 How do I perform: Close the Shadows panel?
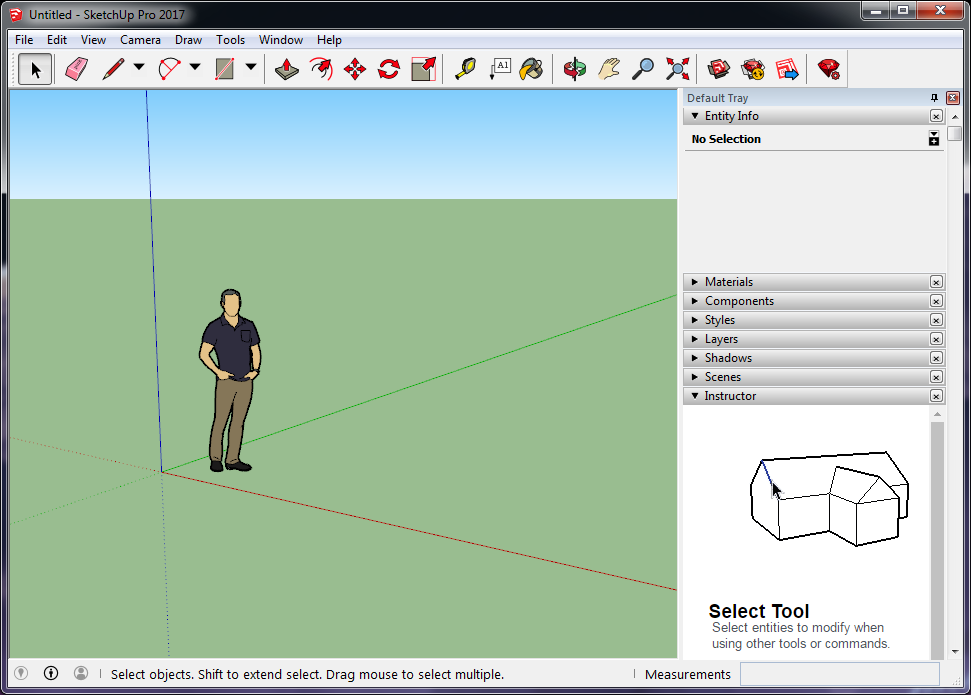936,358
